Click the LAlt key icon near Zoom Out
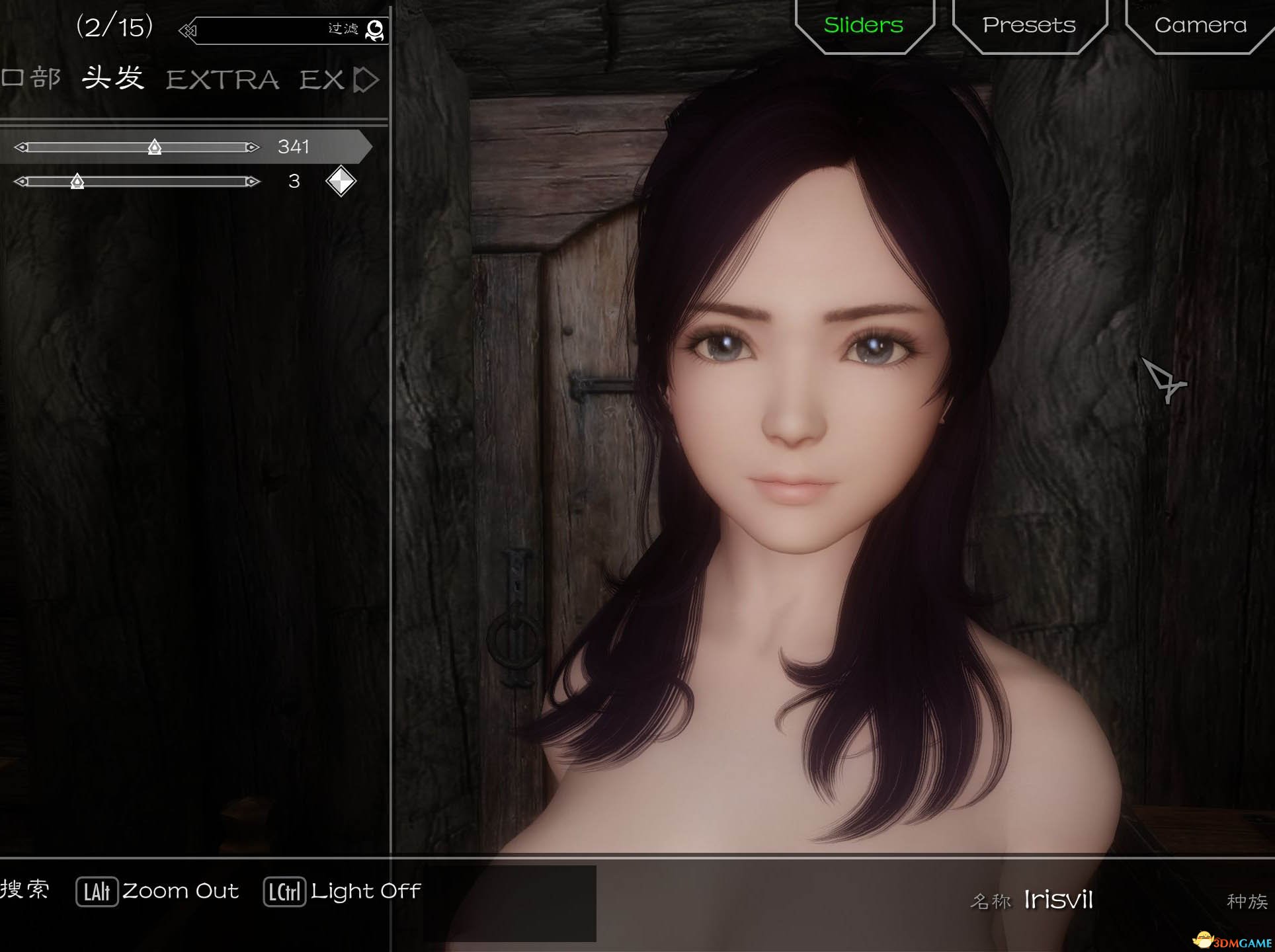 coord(97,891)
